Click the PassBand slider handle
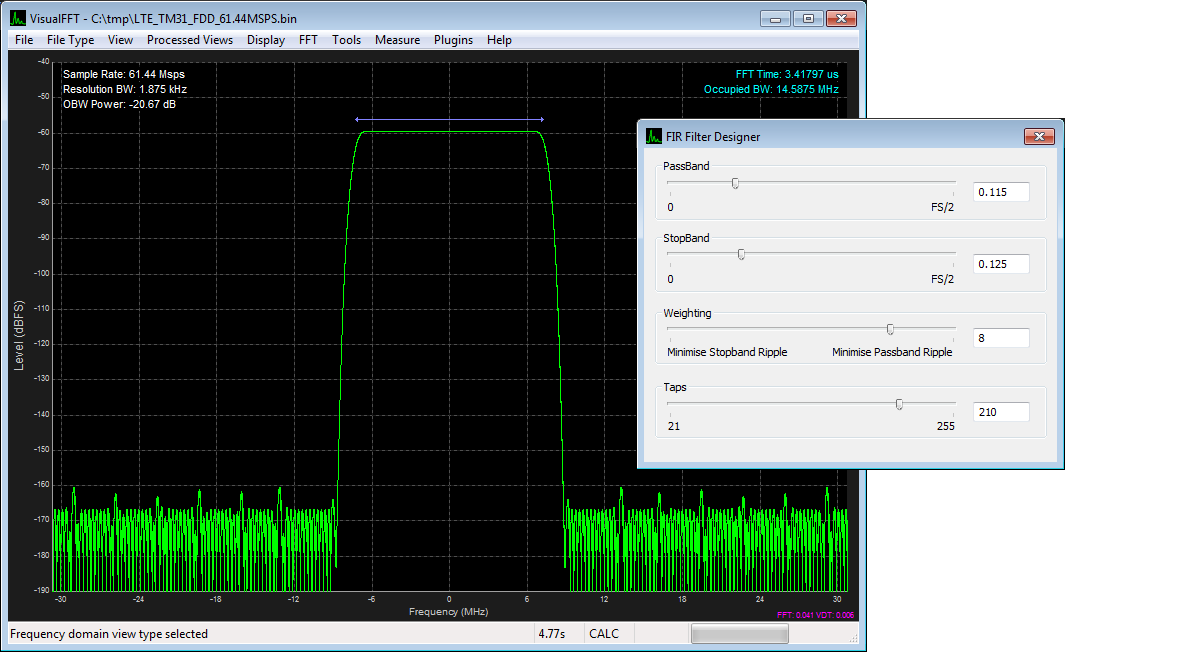This screenshot has width=1200, height=652. (x=735, y=183)
